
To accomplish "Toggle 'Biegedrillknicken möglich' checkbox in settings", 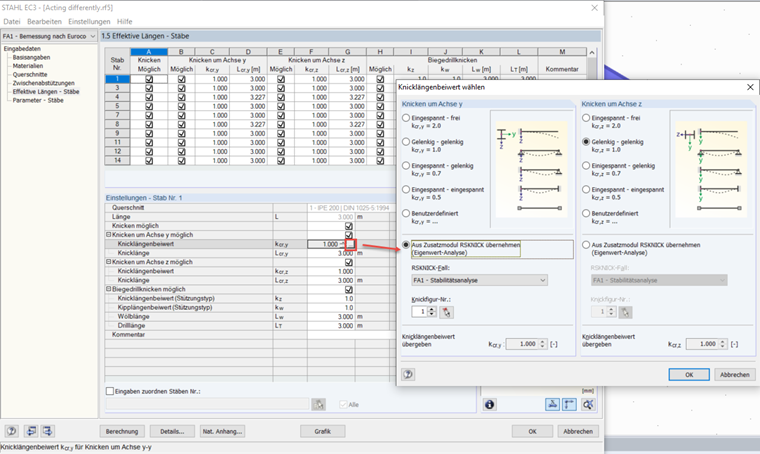I will point(348,289).
